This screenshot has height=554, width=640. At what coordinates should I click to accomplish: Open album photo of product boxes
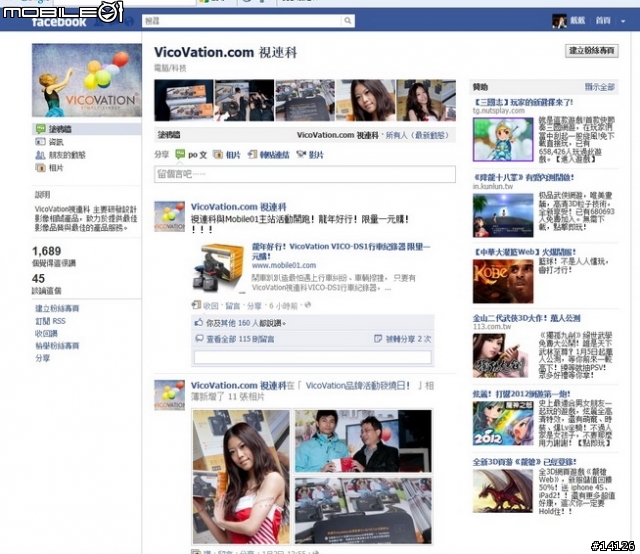coord(363,510)
